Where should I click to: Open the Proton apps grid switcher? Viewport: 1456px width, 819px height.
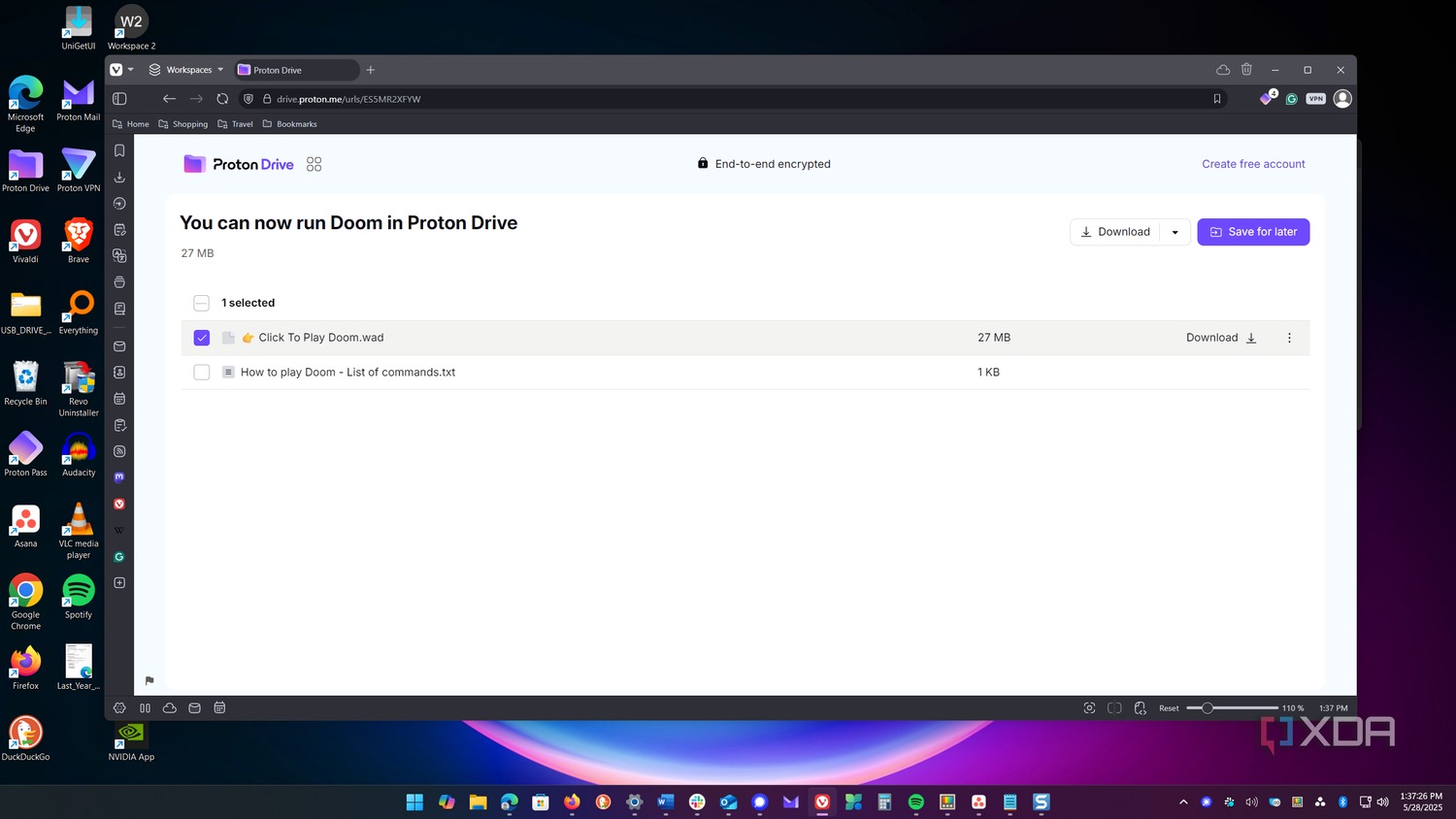pyautogui.click(x=314, y=164)
